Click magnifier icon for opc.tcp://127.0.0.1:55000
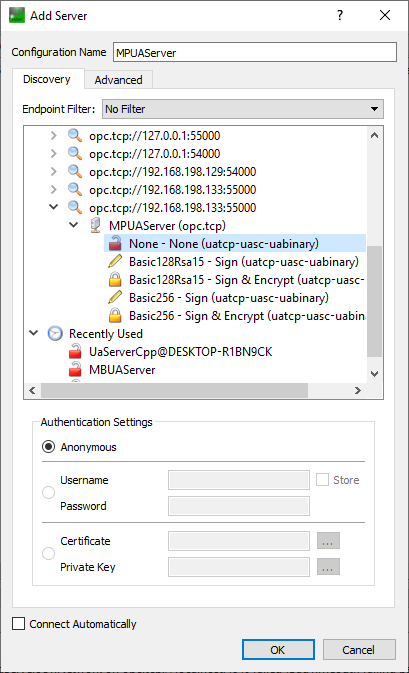The height and width of the screenshot is (673, 409). [x=75, y=135]
